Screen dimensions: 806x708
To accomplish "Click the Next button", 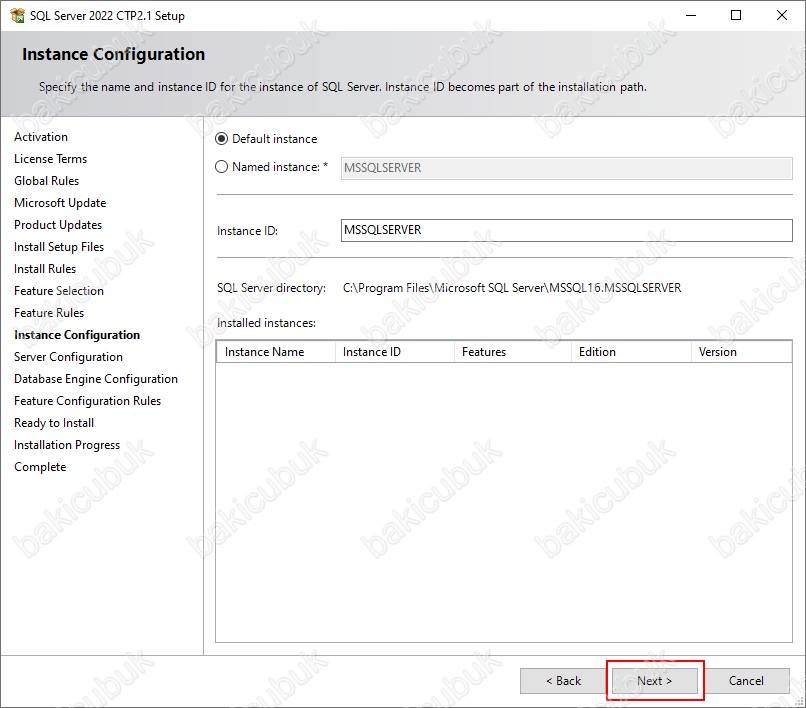I will (x=654, y=681).
